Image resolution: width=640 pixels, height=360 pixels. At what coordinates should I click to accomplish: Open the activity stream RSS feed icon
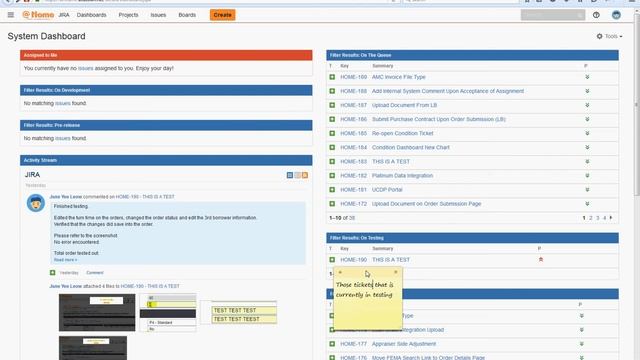coord(305,175)
